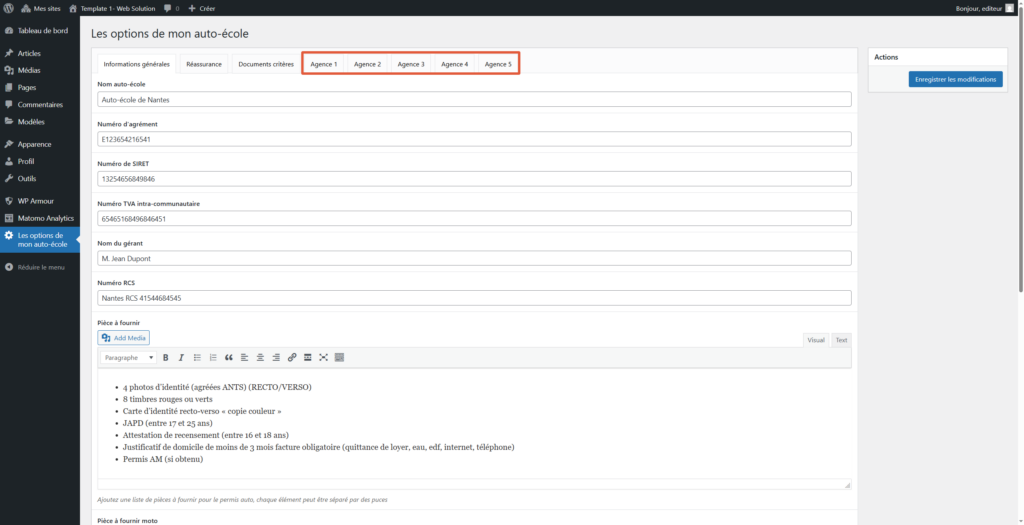This screenshot has height=525, width=1024.
Task: Open the Paragraphe format dropdown
Action: 128,357
